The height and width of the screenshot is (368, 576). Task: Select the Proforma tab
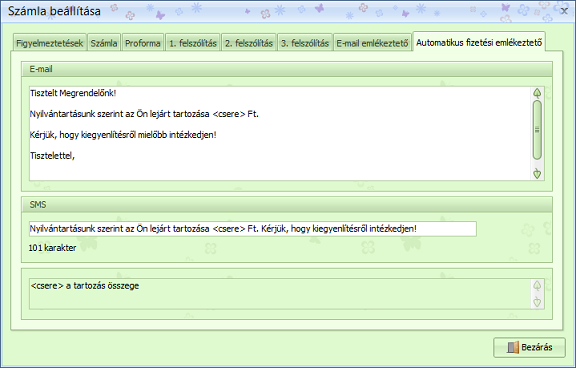143,43
